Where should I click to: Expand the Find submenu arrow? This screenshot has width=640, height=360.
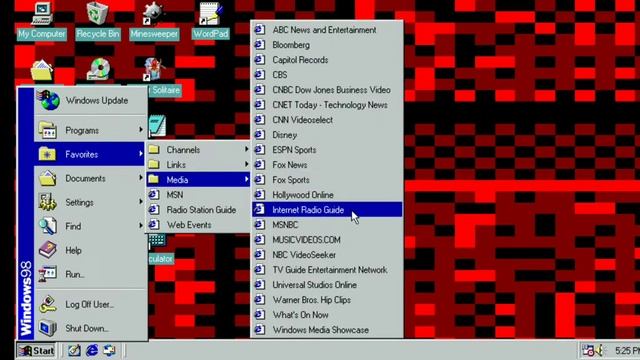(x=141, y=226)
